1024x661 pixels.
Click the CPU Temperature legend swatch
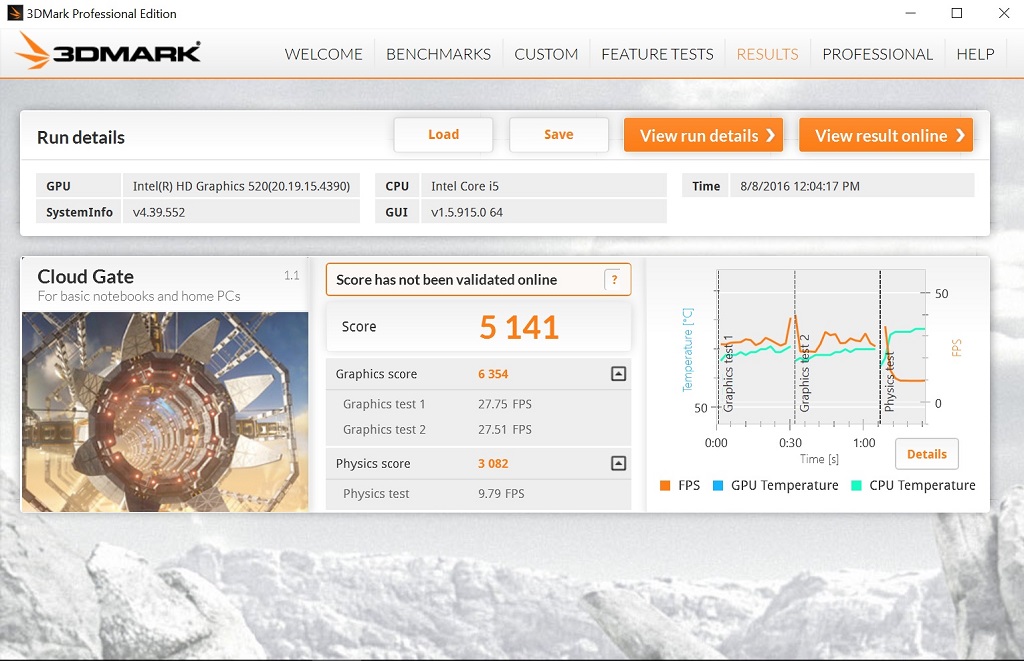pos(856,485)
